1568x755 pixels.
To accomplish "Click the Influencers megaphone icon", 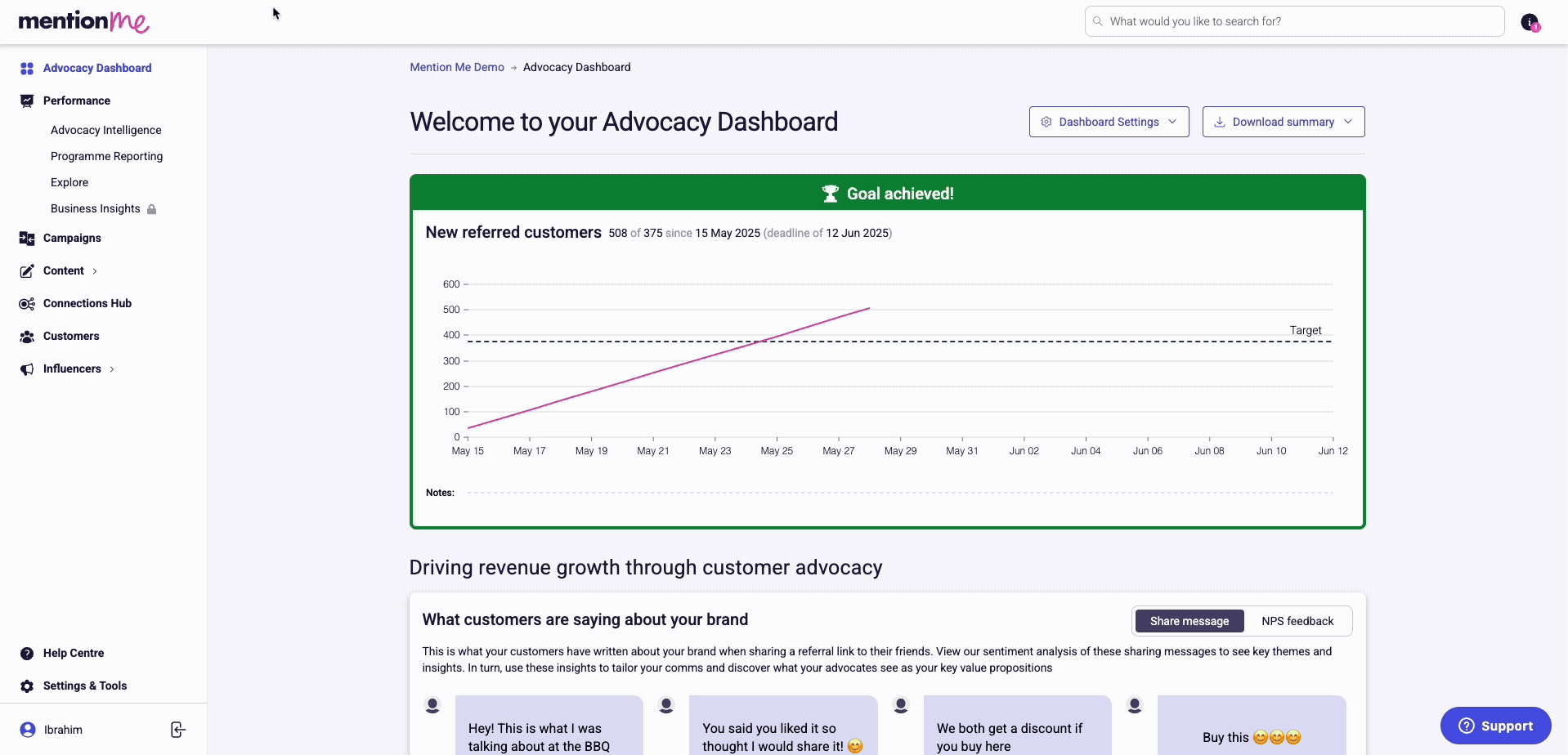I will pos(27,369).
